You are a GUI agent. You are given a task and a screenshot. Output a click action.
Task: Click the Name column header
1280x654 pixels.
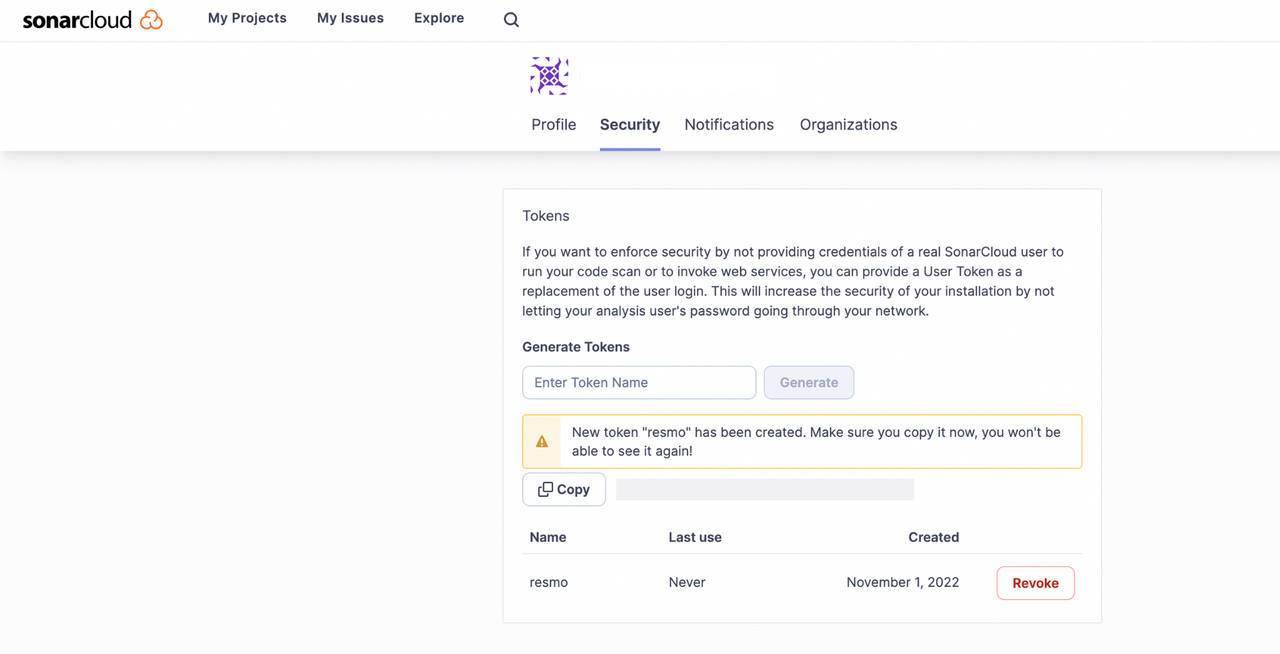[548, 537]
